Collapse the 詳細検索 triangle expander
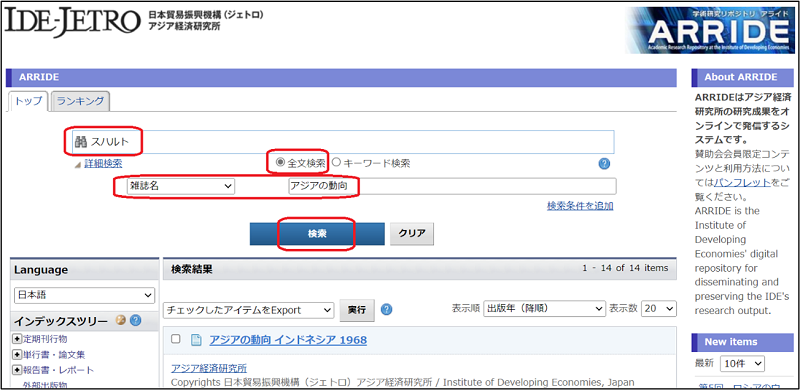 77,164
